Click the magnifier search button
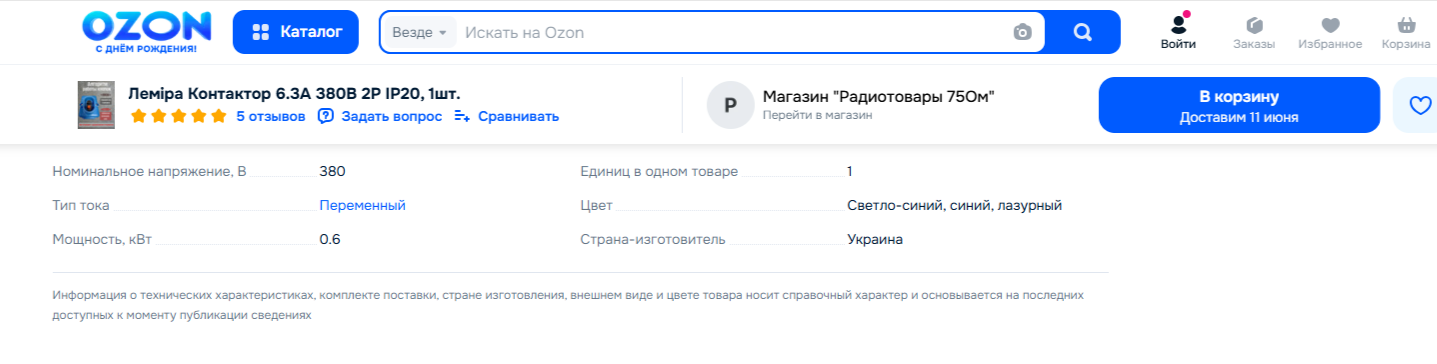The image size is (1437, 364). [x=1083, y=33]
